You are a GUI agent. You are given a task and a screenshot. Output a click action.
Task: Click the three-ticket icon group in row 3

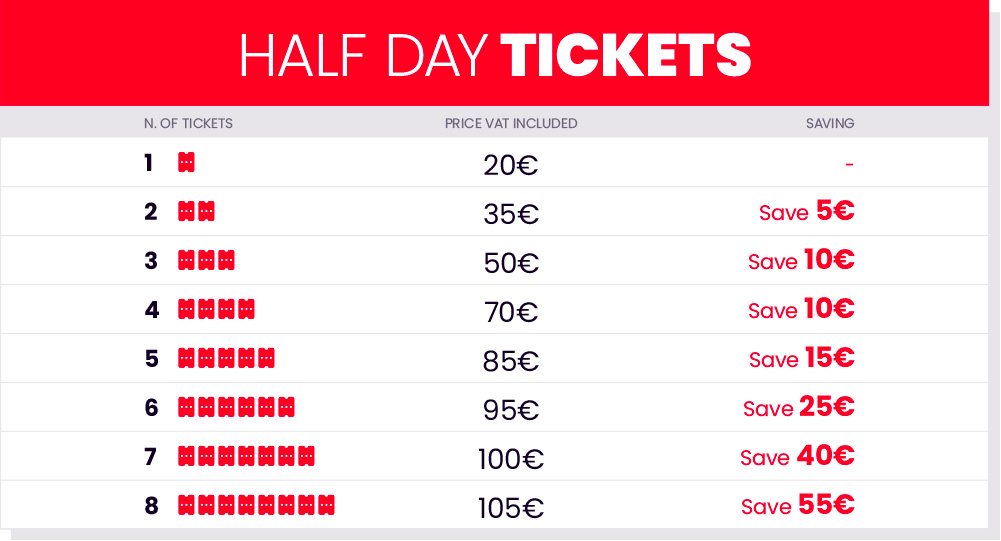(206, 261)
